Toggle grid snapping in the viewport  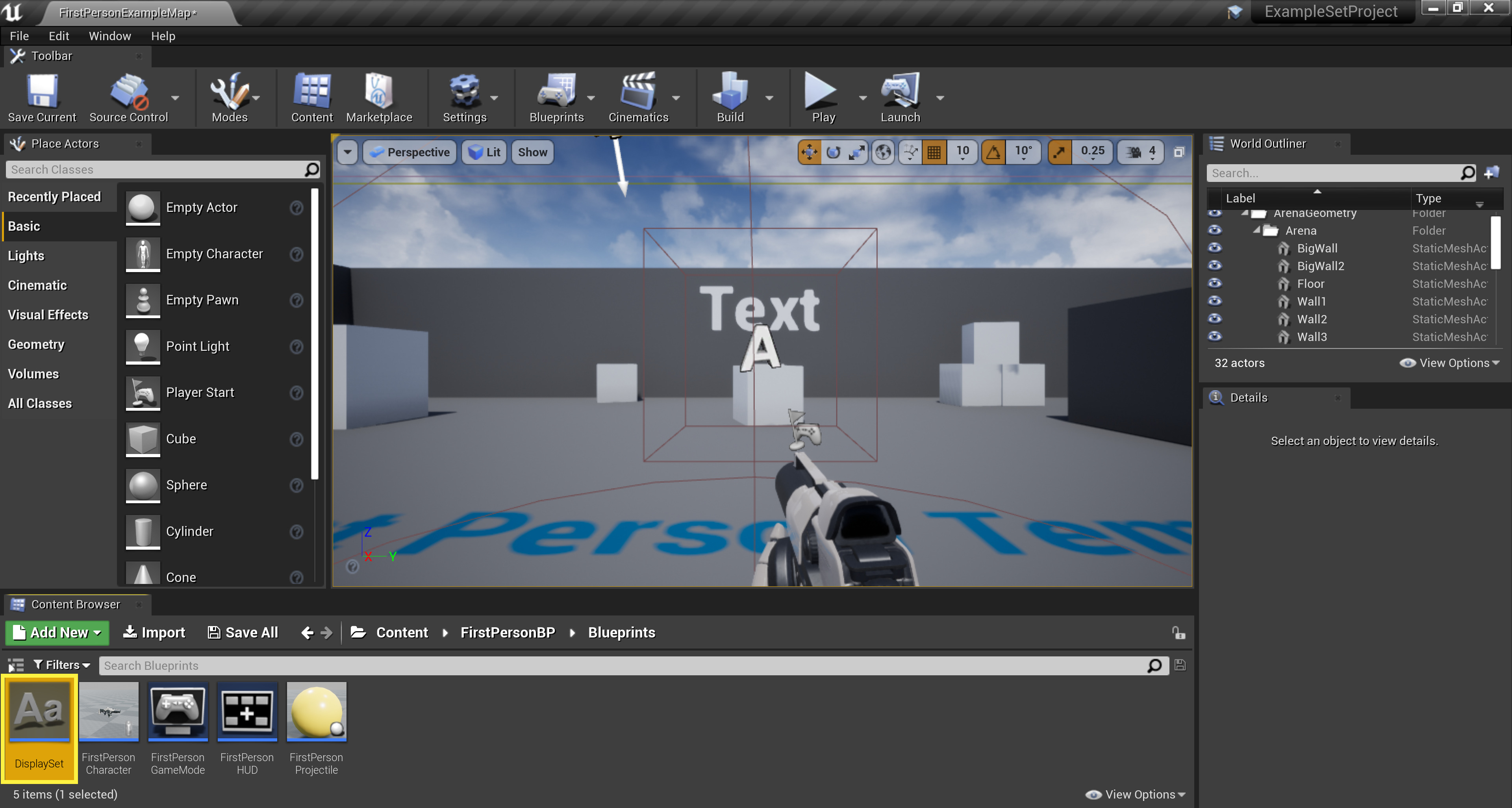(934, 152)
